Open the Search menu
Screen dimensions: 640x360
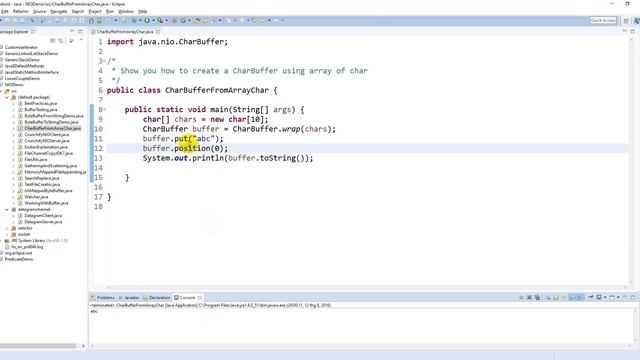[x=78, y=11]
